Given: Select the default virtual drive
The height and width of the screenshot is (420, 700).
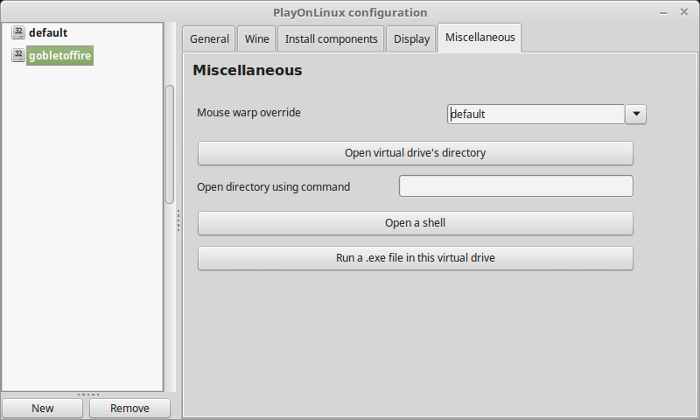Looking at the screenshot, I should pyautogui.click(x=48, y=33).
